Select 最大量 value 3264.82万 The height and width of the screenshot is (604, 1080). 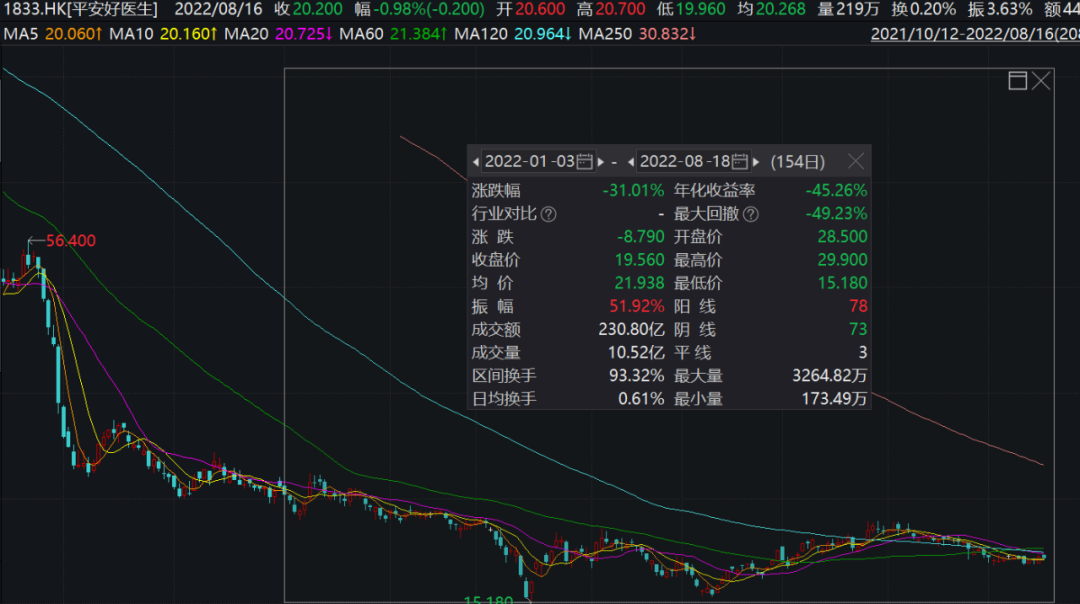[829, 376]
